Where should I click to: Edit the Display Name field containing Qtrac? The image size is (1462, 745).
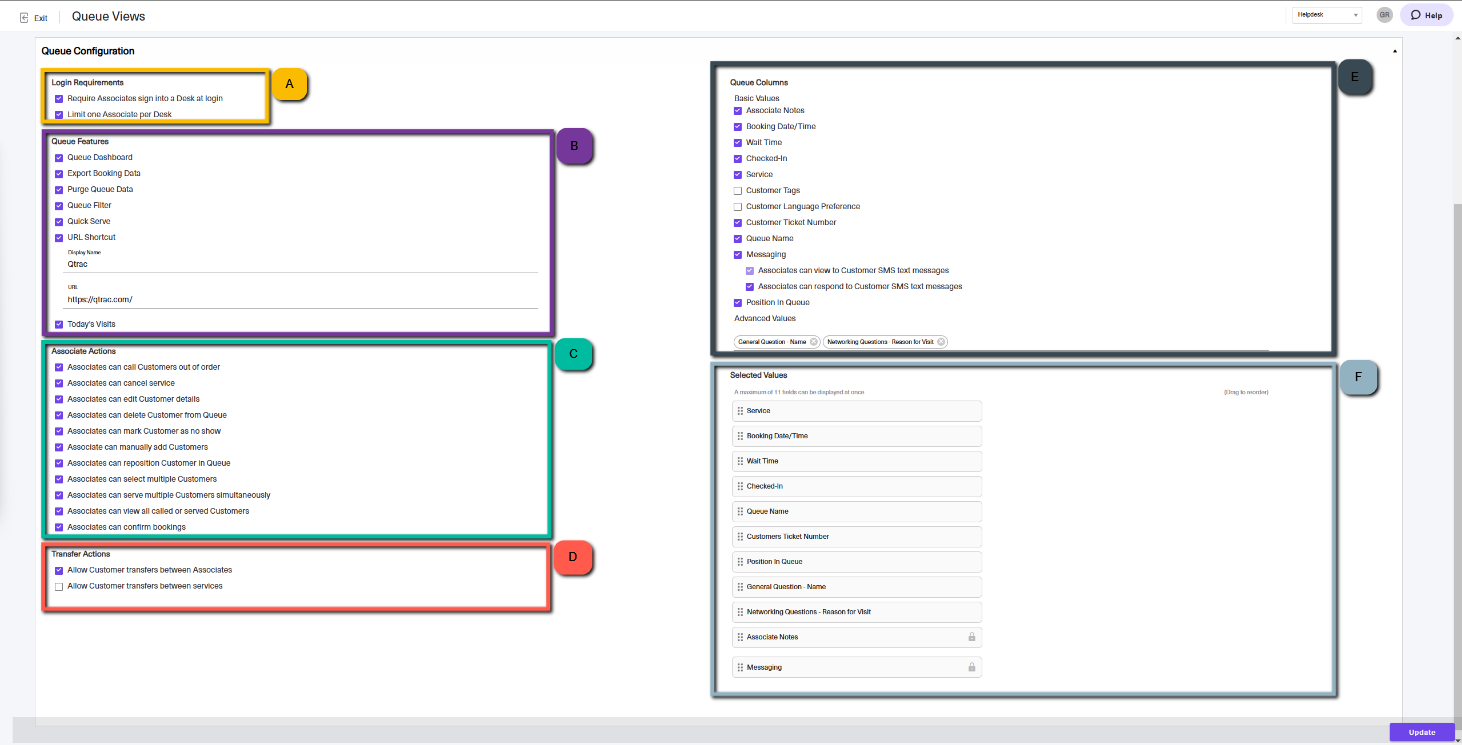pyautogui.click(x=300, y=265)
